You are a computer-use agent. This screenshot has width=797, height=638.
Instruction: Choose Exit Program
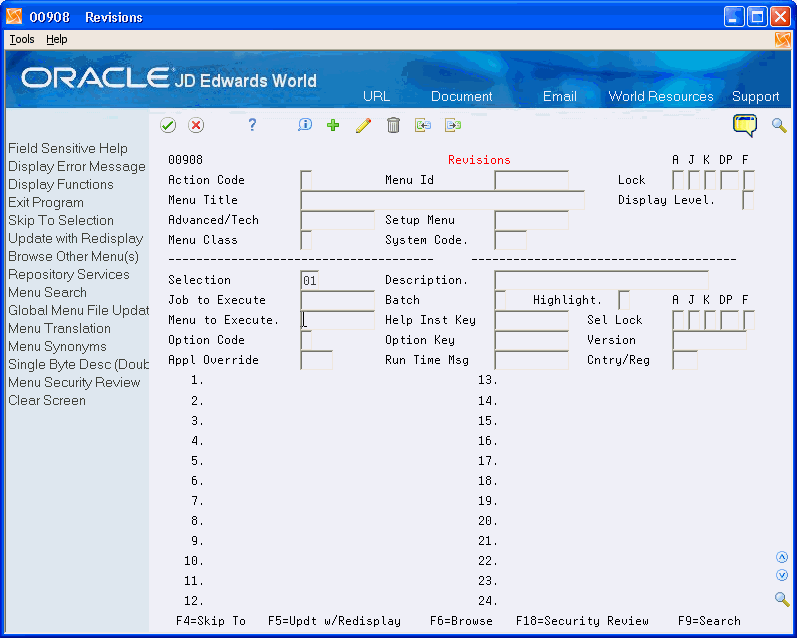point(46,202)
